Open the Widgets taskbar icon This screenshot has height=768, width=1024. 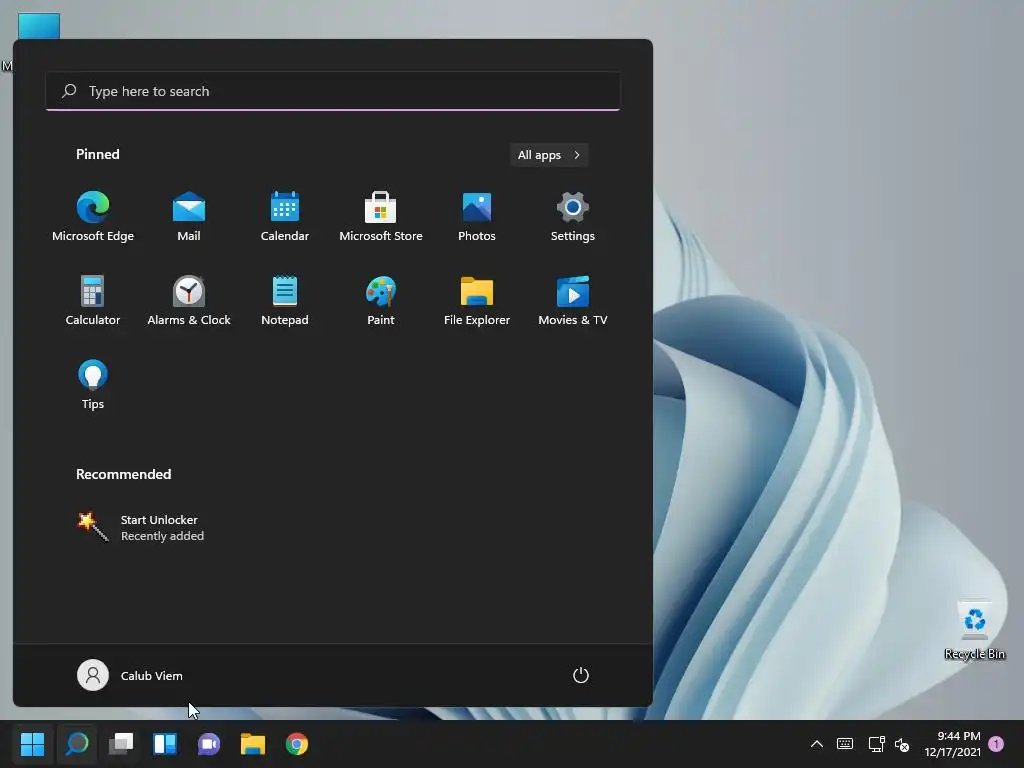coord(165,744)
